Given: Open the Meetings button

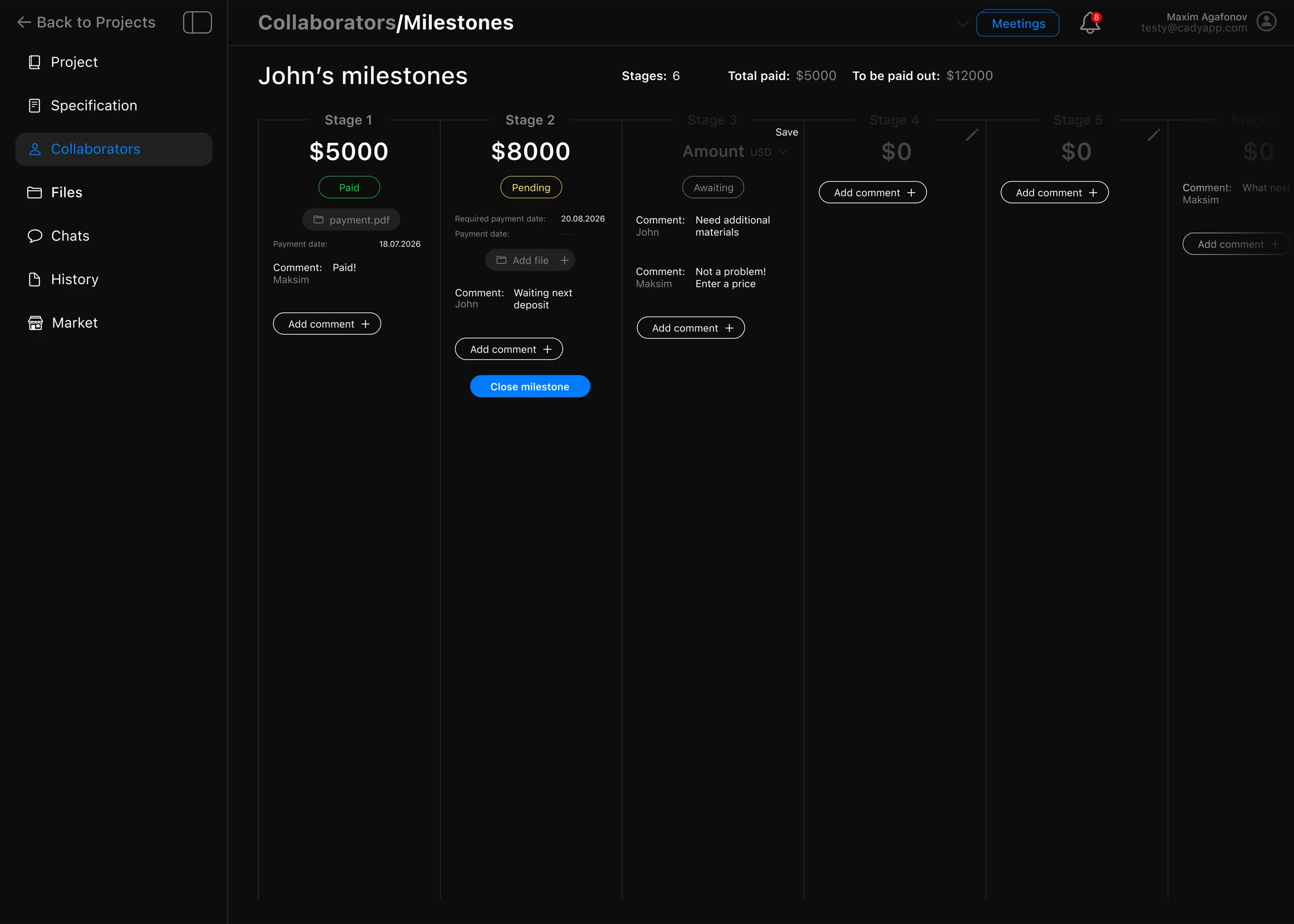Looking at the screenshot, I should pyautogui.click(x=1018, y=24).
